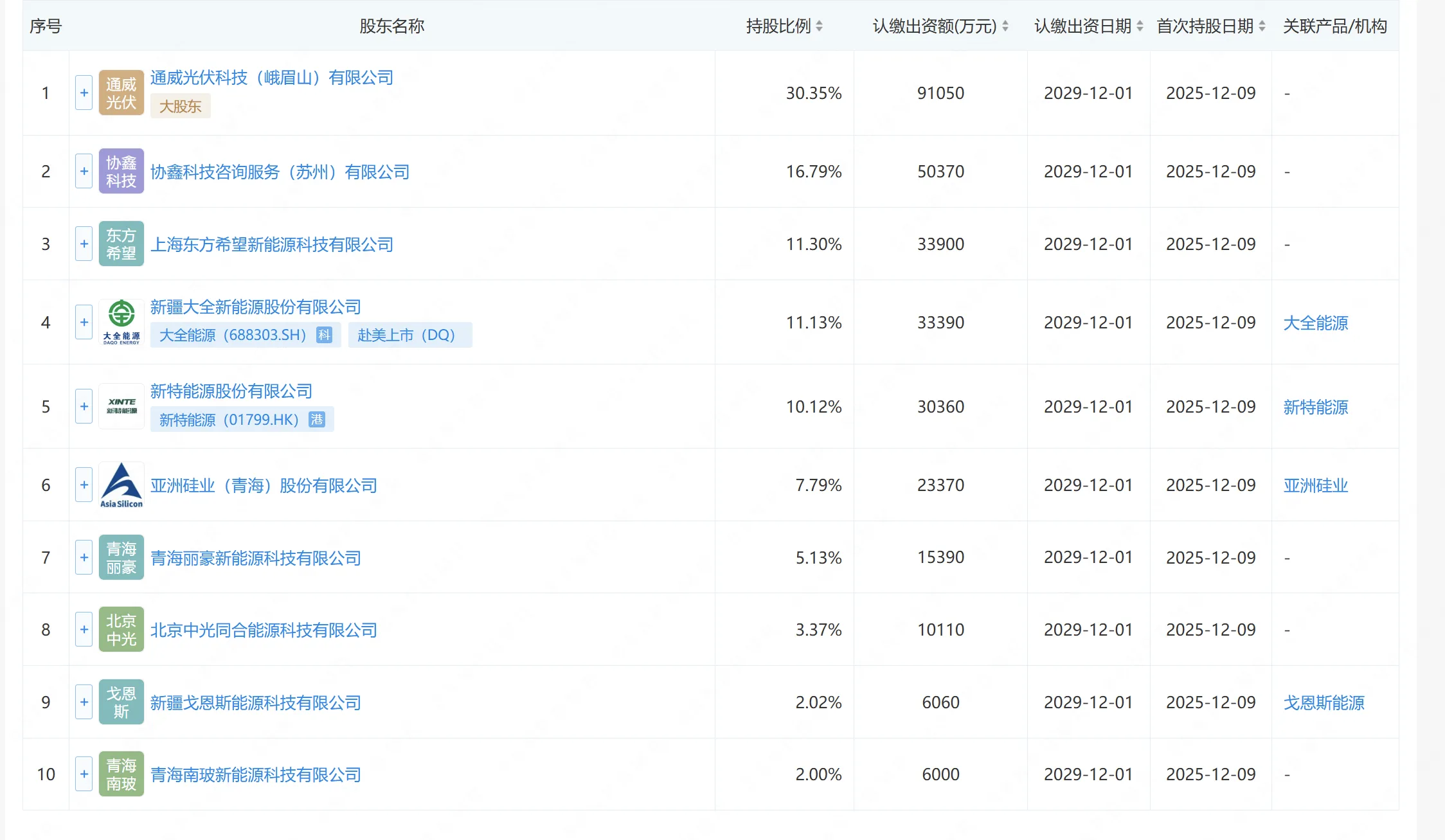Click the 协鑫科技 purple logo icon
Image resolution: width=1445 pixels, height=840 pixels.
click(x=121, y=172)
